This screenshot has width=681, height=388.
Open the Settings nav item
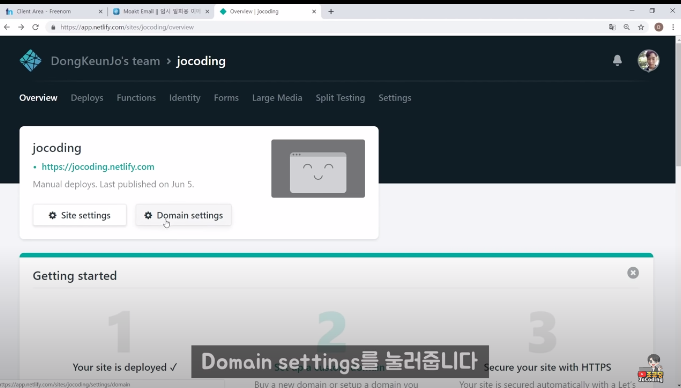tap(395, 98)
